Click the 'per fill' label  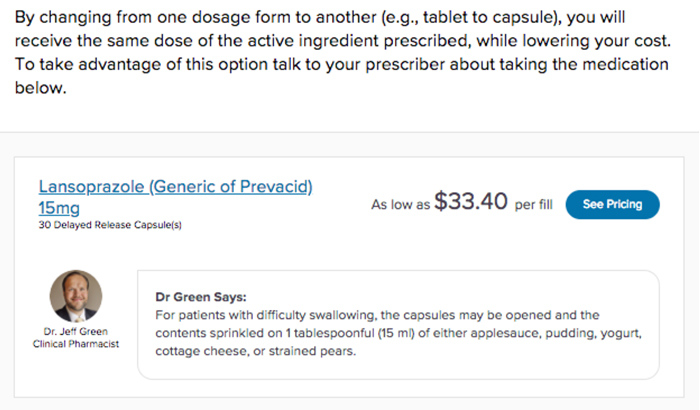click(533, 205)
